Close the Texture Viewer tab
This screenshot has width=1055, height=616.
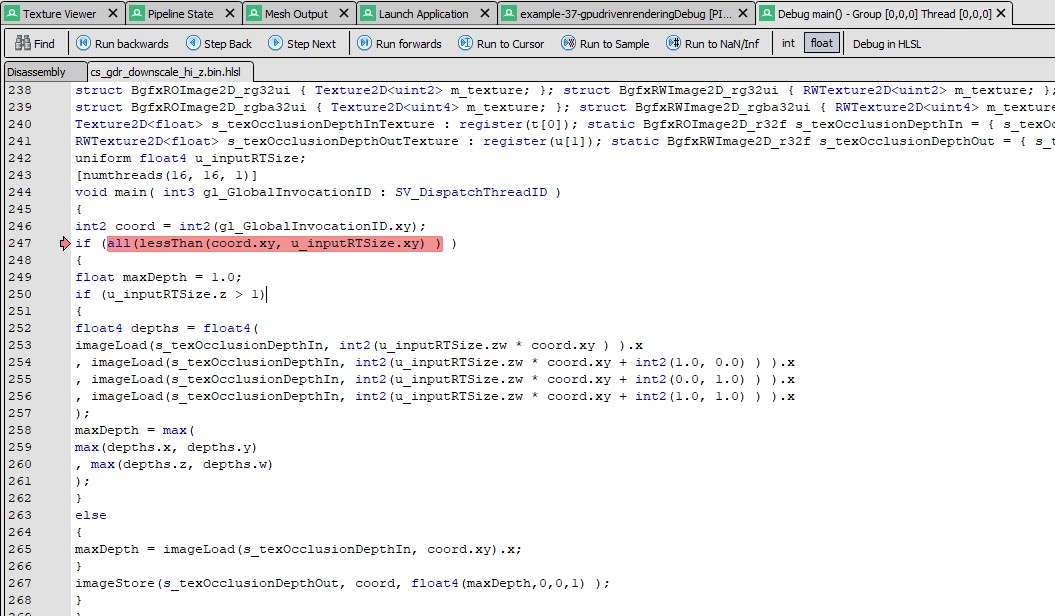[110, 14]
